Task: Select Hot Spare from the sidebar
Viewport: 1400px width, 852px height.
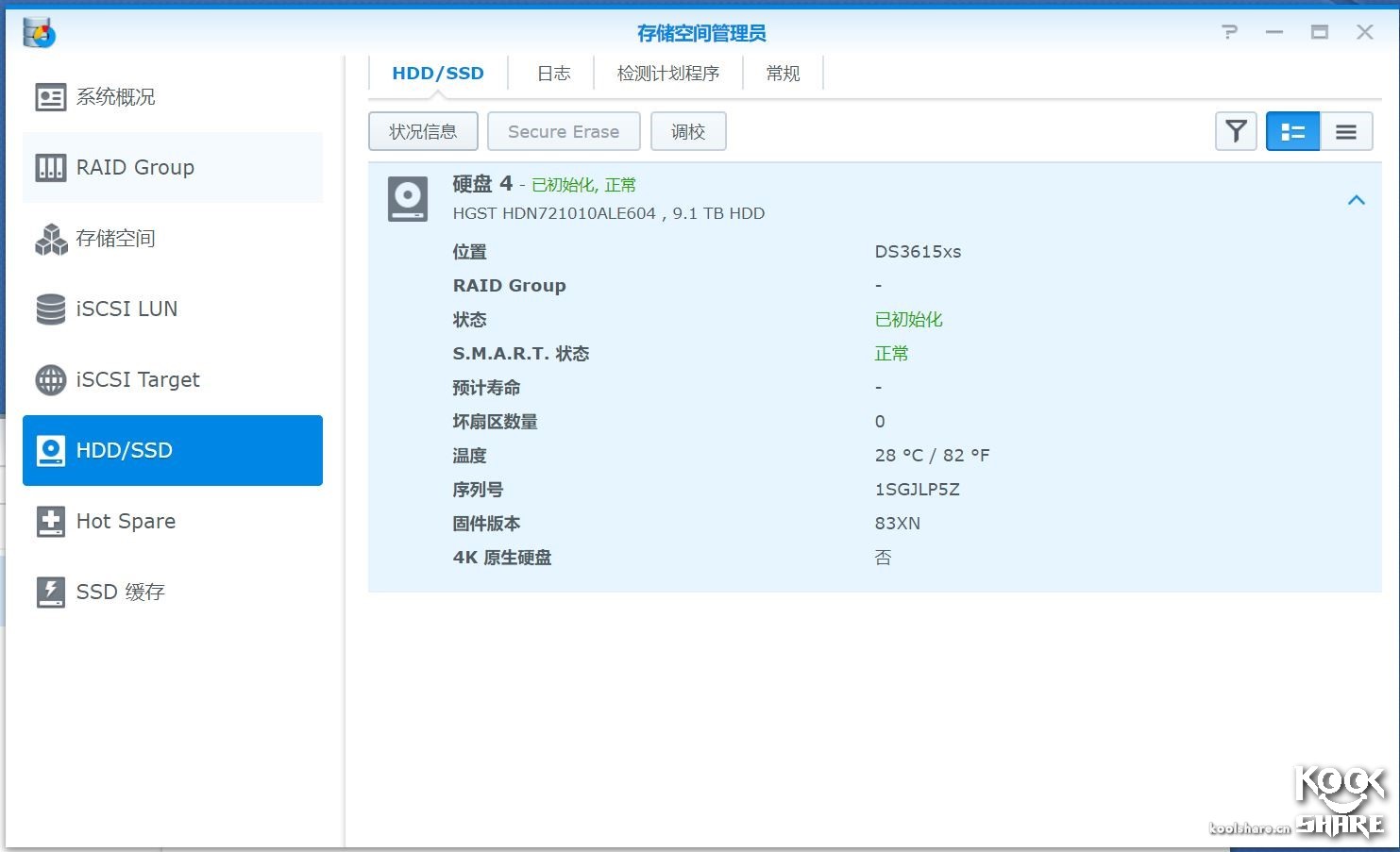Action: coord(125,521)
